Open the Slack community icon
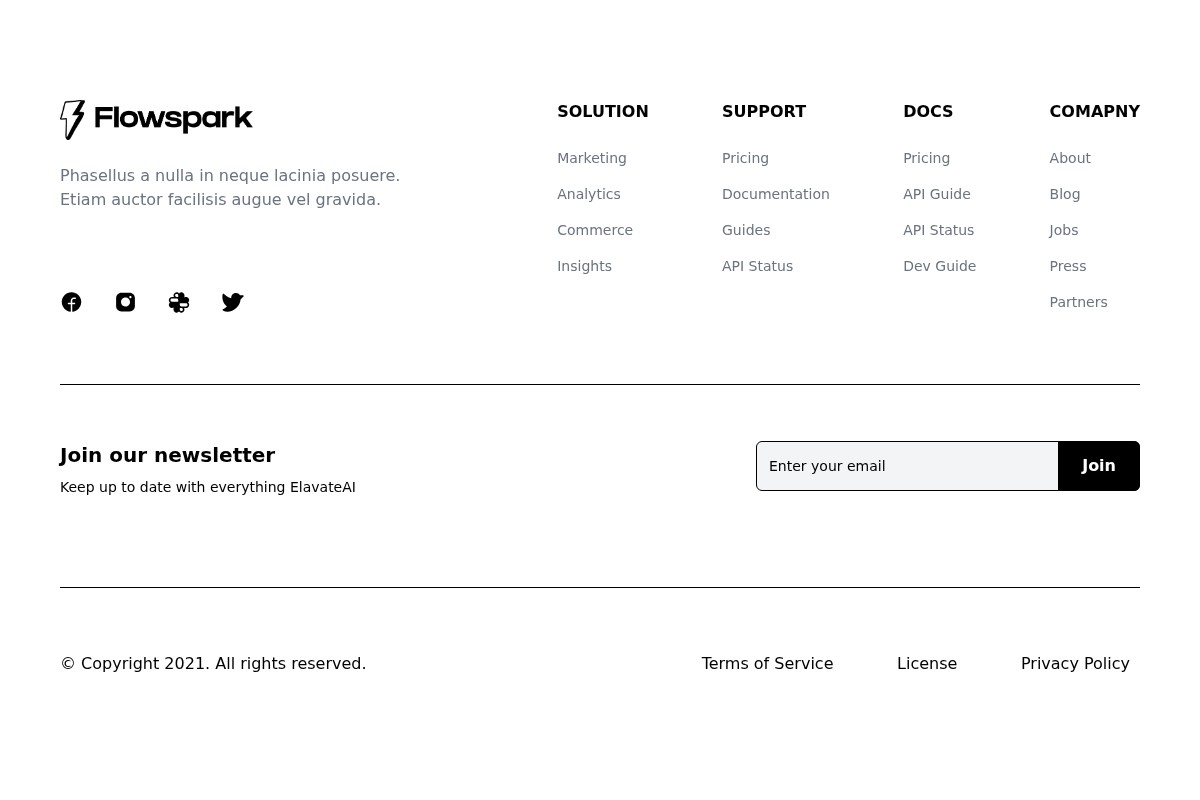 pos(178,301)
